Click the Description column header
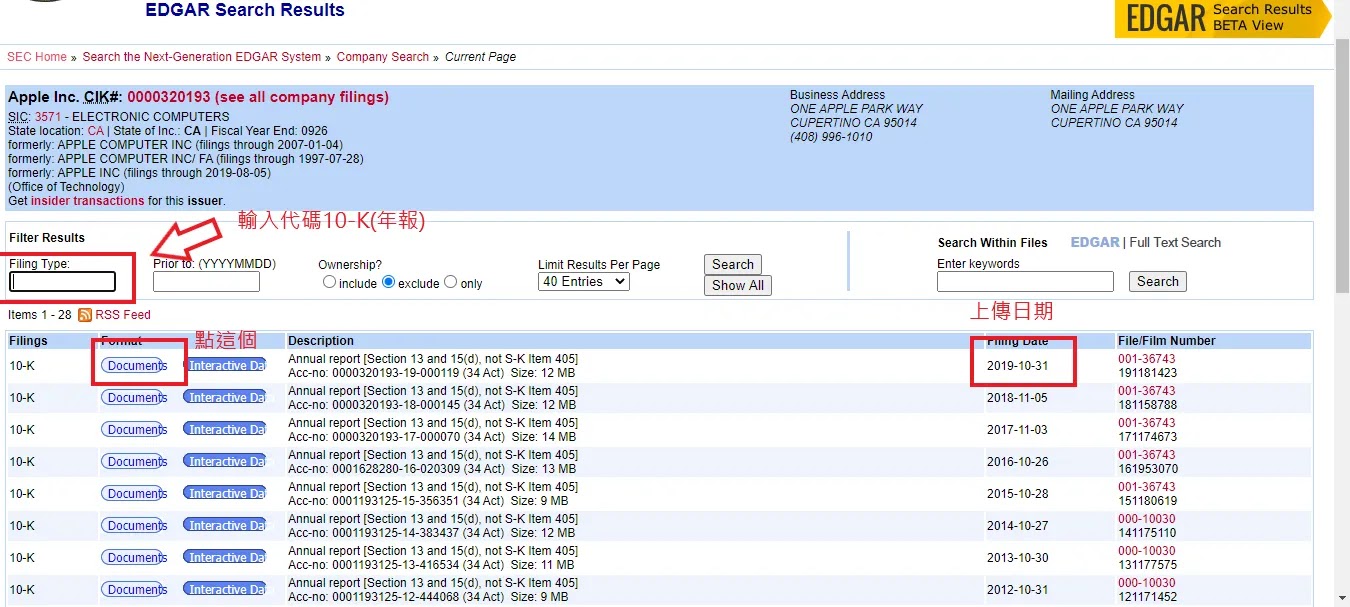This screenshot has width=1350, height=607. point(321,341)
